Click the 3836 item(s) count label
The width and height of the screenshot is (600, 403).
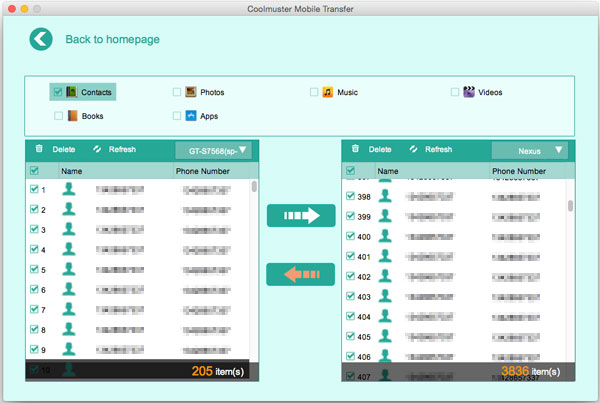point(530,371)
